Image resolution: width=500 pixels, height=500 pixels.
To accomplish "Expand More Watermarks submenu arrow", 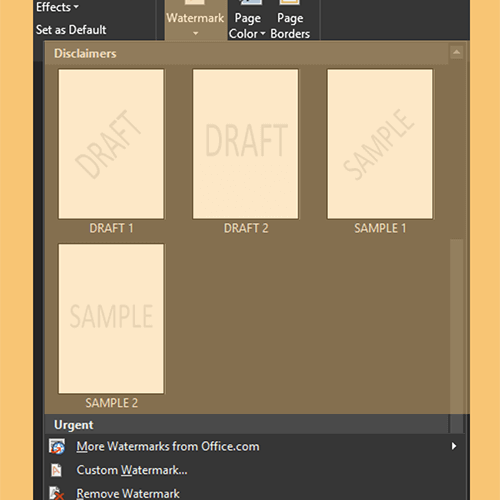I will pyautogui.click(x=454, y=446).
